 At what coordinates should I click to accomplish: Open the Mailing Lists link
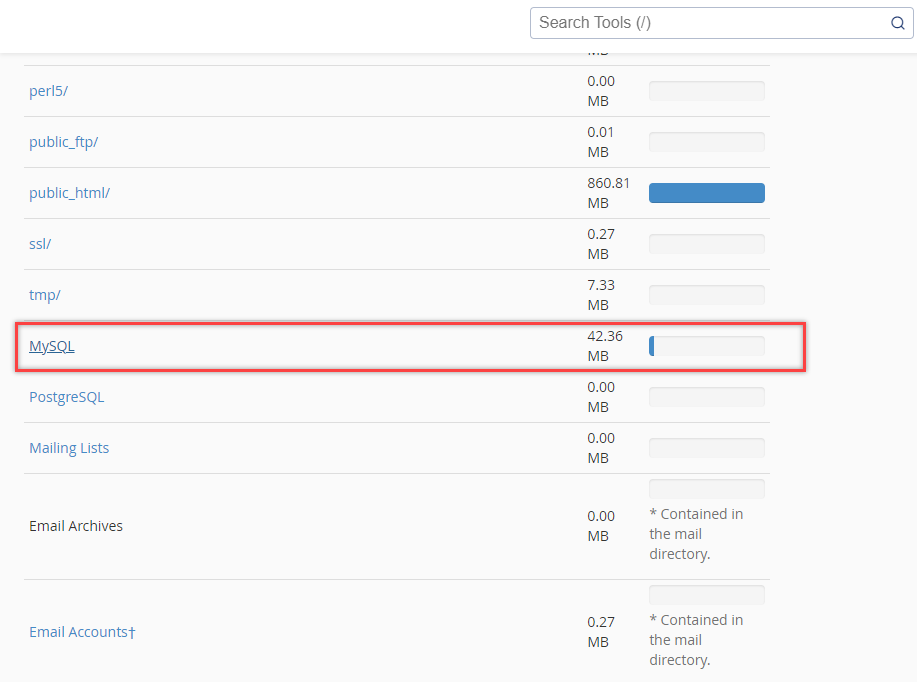[x=69, y=447]
